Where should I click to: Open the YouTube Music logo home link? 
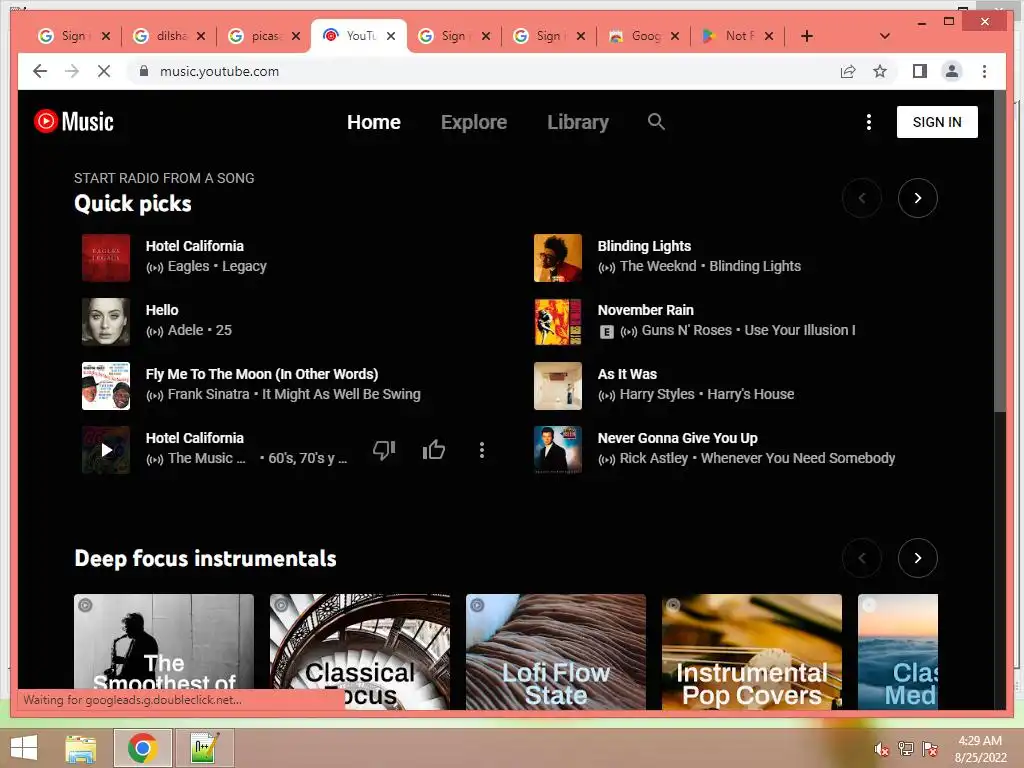click(74, 121)
